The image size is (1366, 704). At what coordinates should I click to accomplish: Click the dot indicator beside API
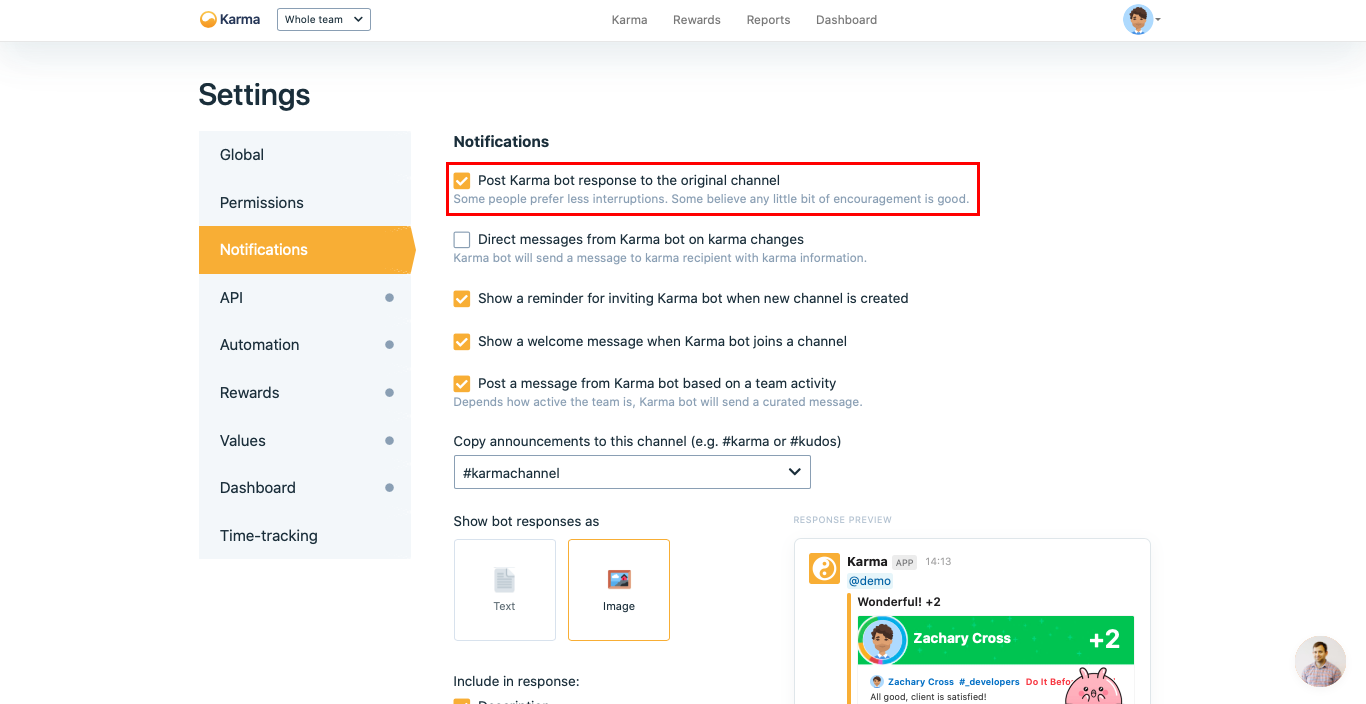(389, 297)
